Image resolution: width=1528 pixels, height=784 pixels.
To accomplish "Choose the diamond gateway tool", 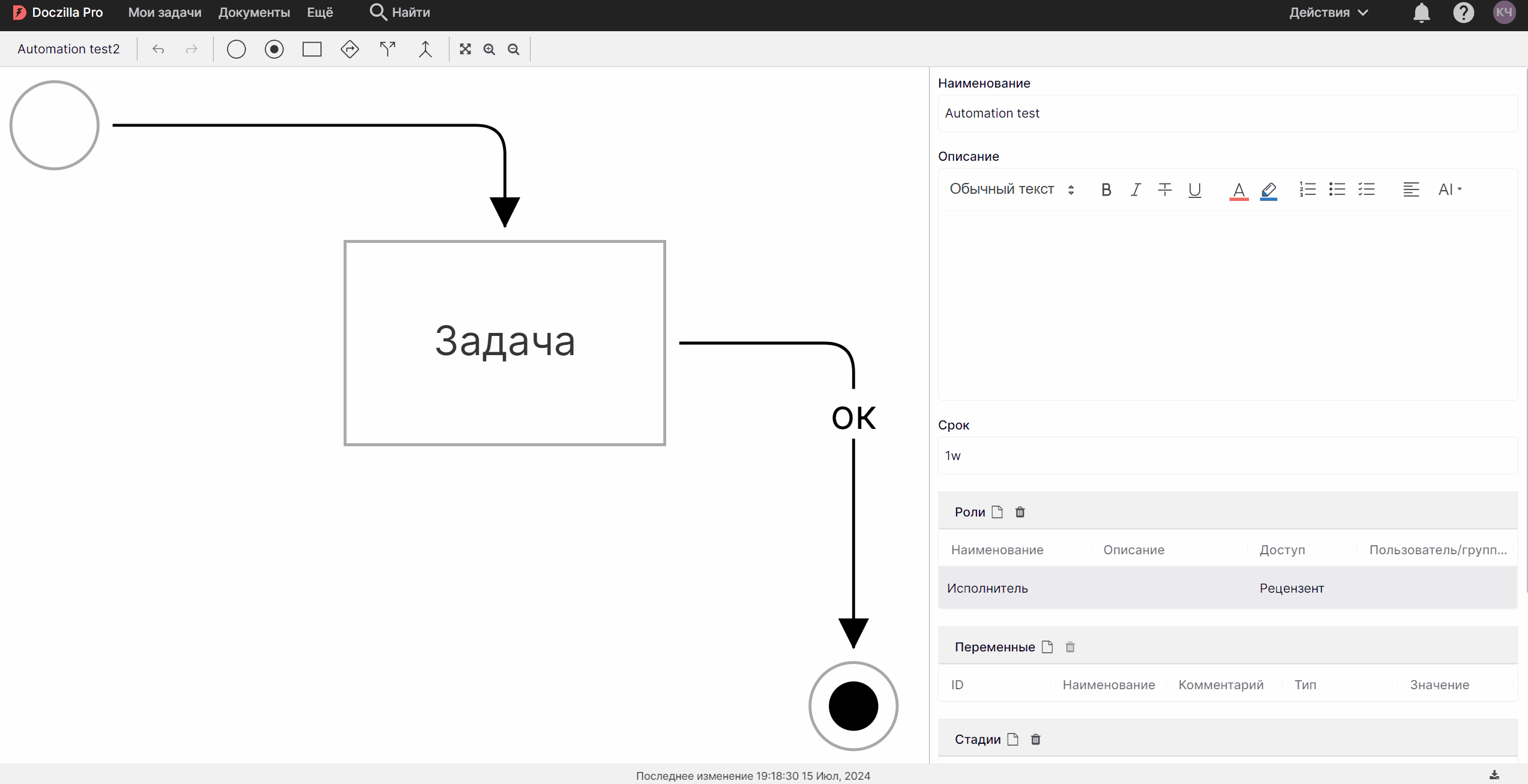I will [x=350, y=49].
